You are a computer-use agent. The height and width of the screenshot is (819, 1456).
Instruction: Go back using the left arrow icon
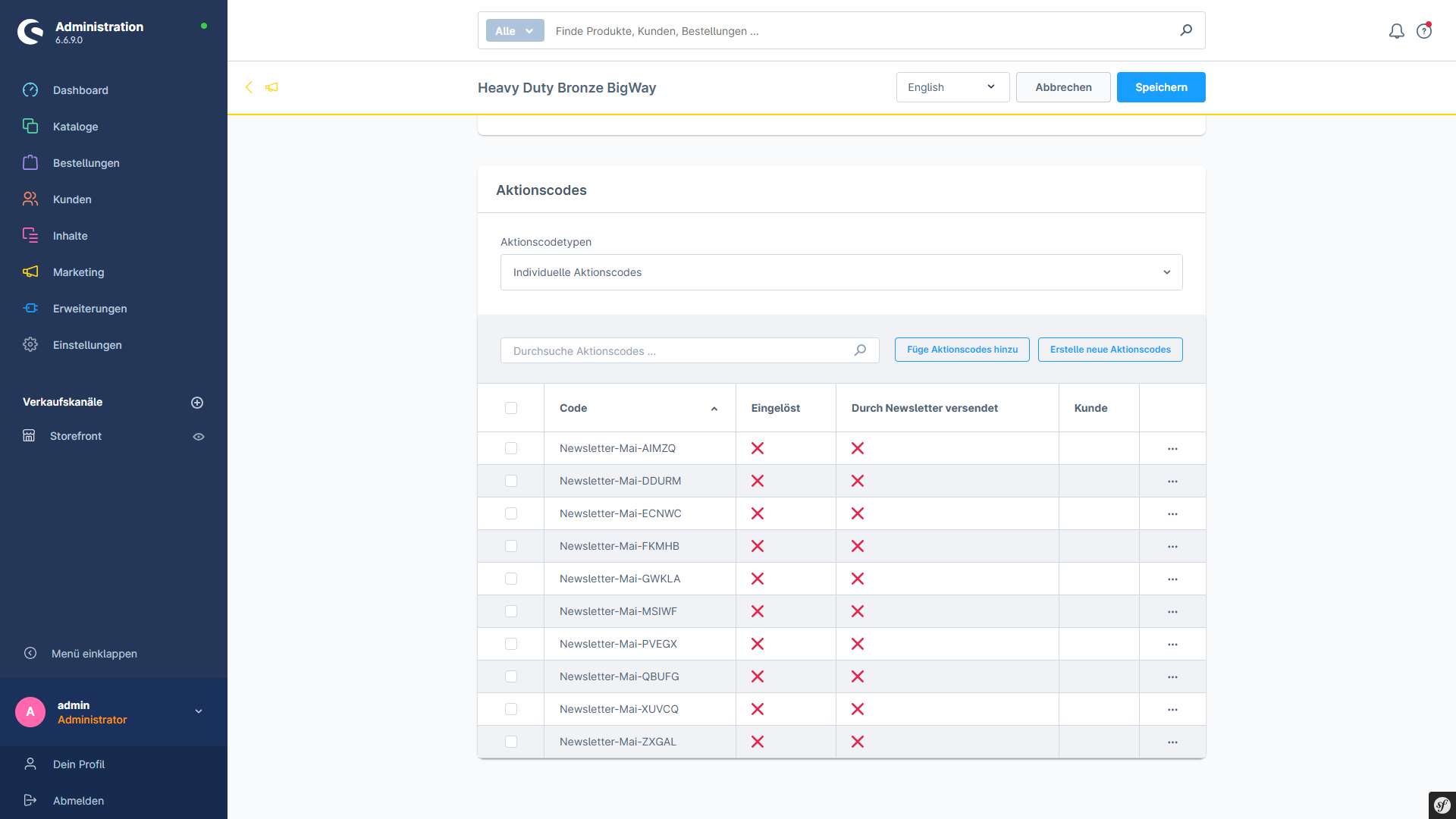(x=249, y=87)
